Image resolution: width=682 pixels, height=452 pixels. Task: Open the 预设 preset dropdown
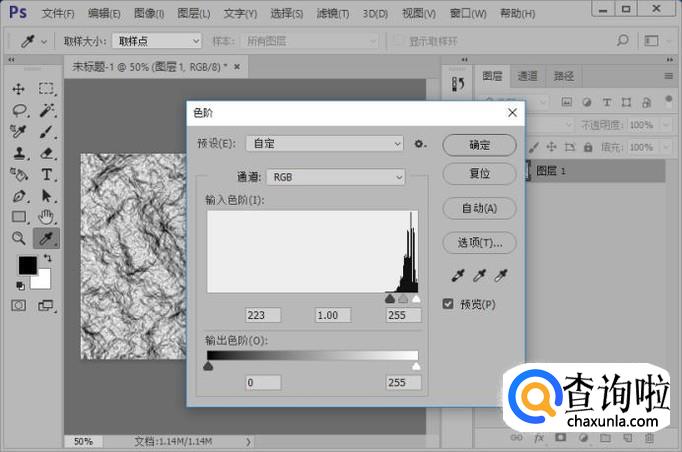click(x=326, y=144)
